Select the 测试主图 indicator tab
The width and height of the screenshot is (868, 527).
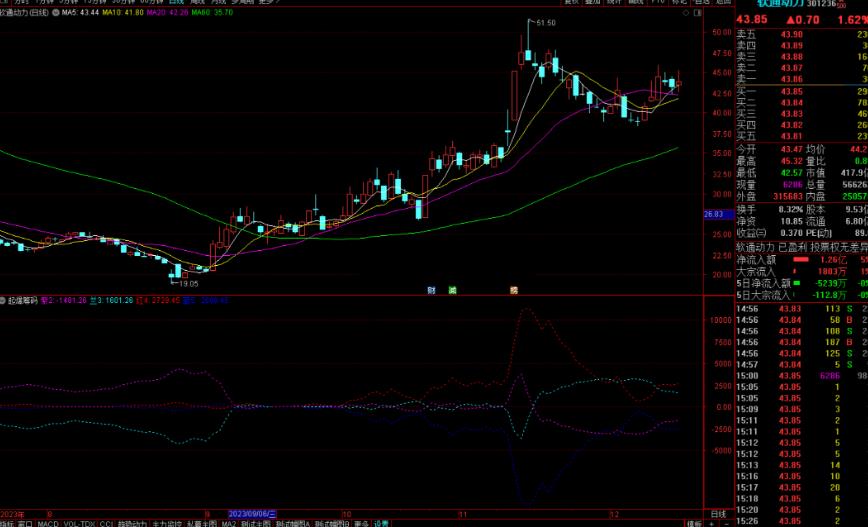tap(256, 523)
